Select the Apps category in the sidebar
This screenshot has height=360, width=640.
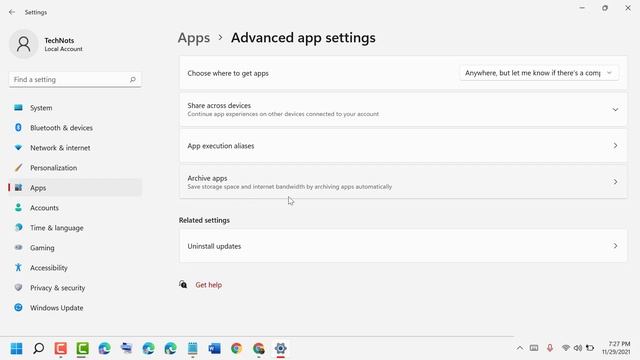coord(75,188)
